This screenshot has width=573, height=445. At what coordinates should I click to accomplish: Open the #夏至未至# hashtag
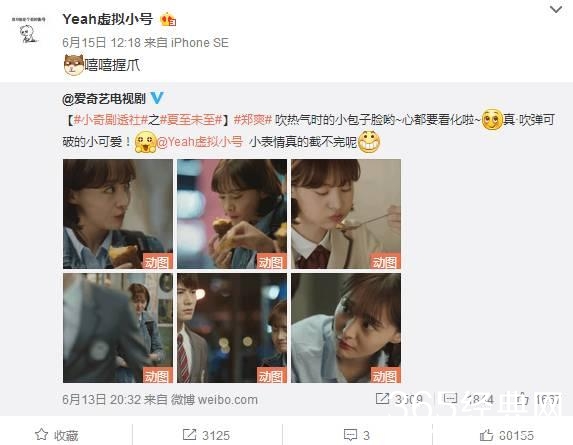click(x=191, y=119)
